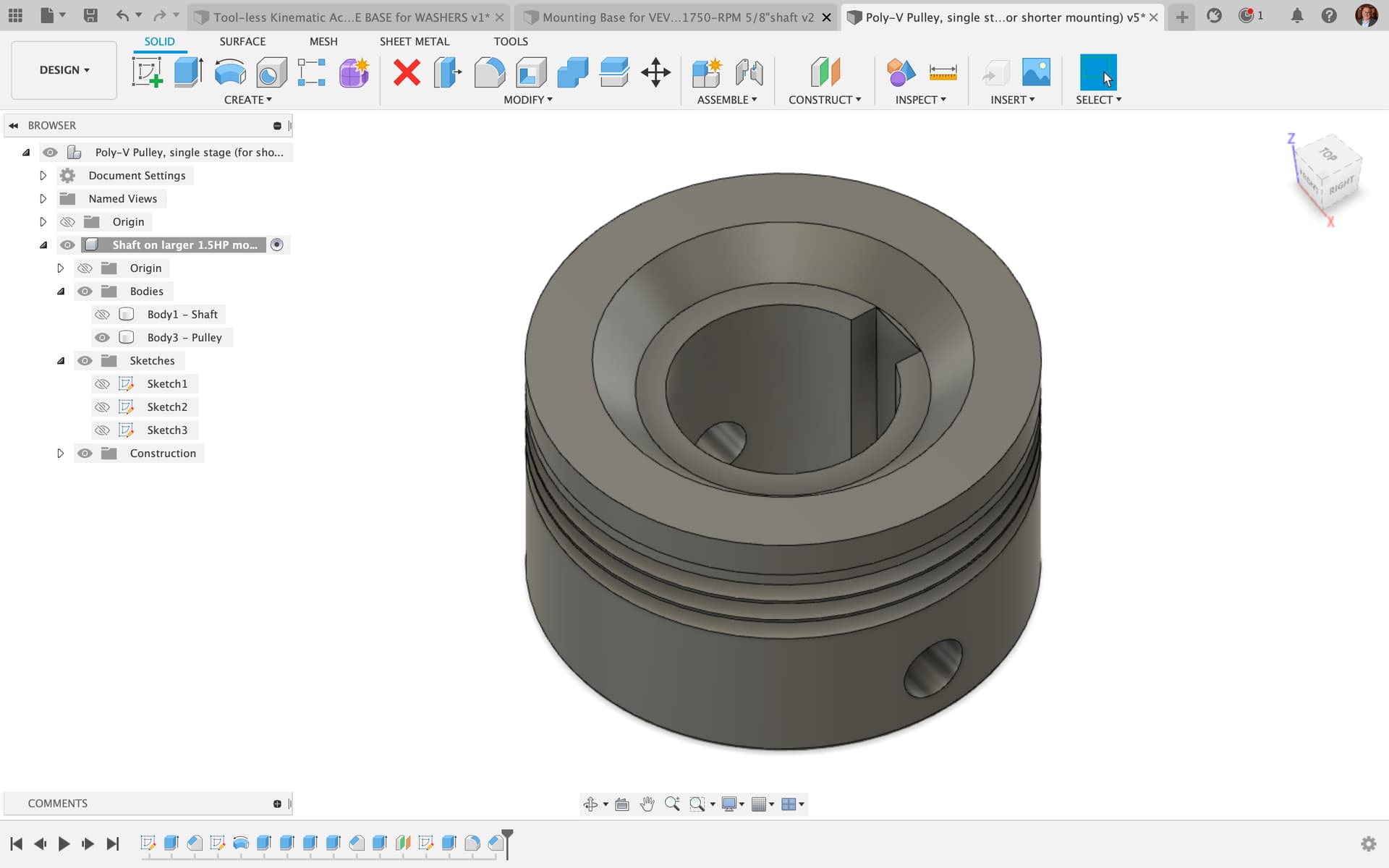Click the Look At tool in navigation bar
The image size is (1389, 868).
pos(622,804)
